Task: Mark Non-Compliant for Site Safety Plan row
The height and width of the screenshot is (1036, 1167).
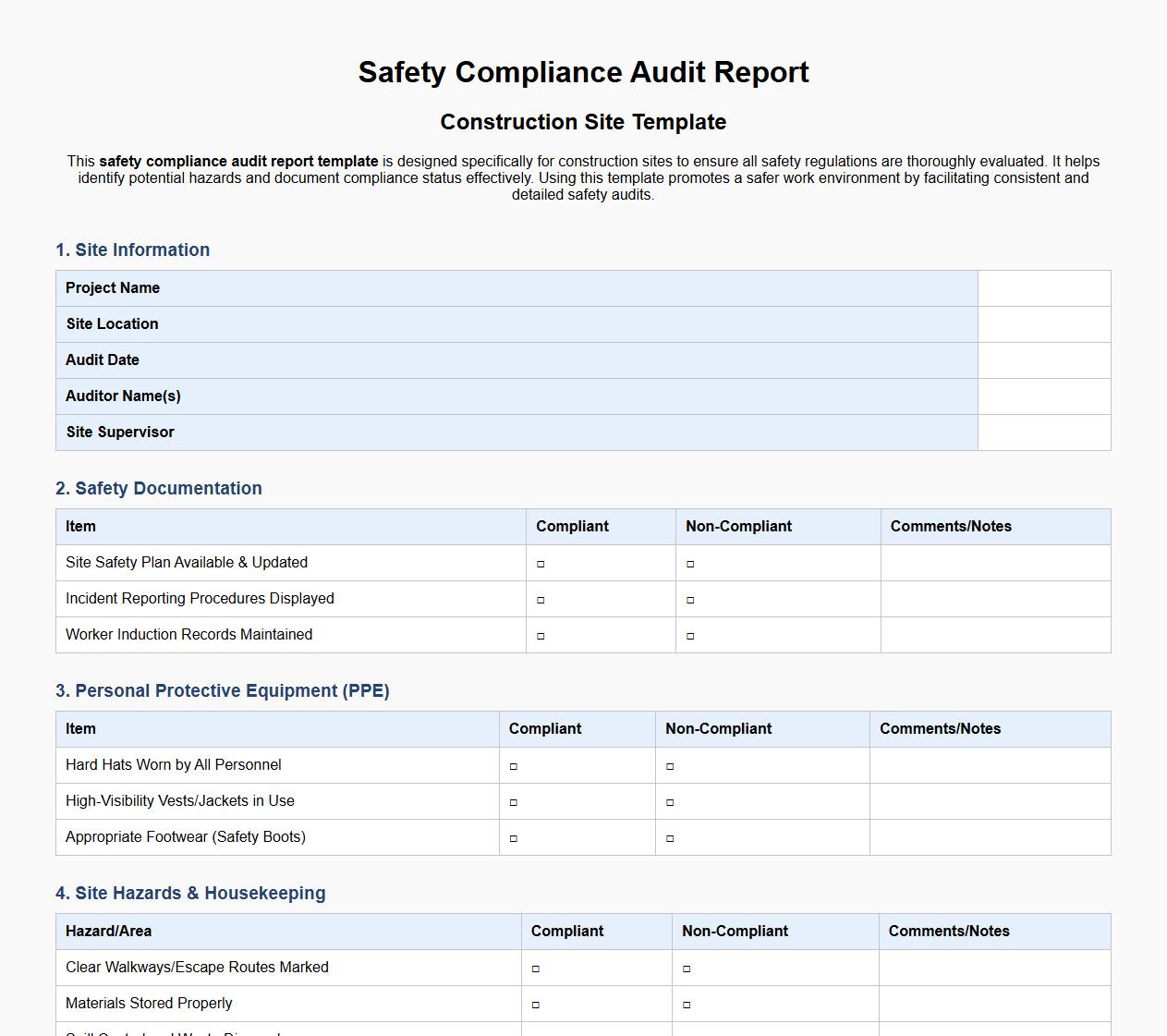Action: point(689,563)
